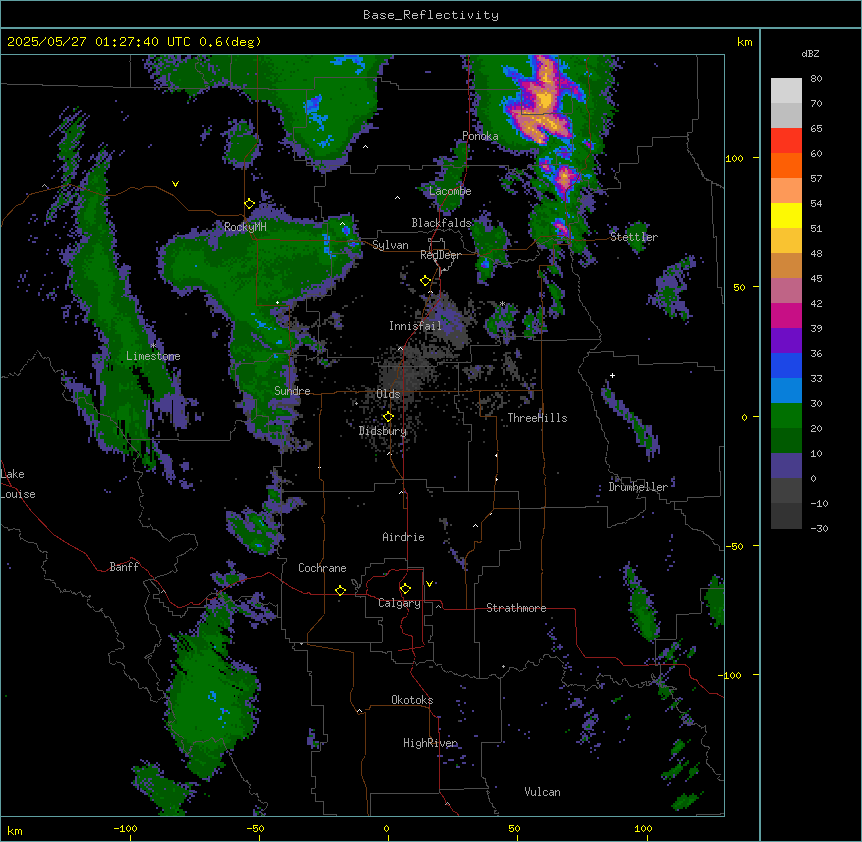Click the Blackfalds city label
Viewport: 862px width, 842px height.
tap(441, 223)
